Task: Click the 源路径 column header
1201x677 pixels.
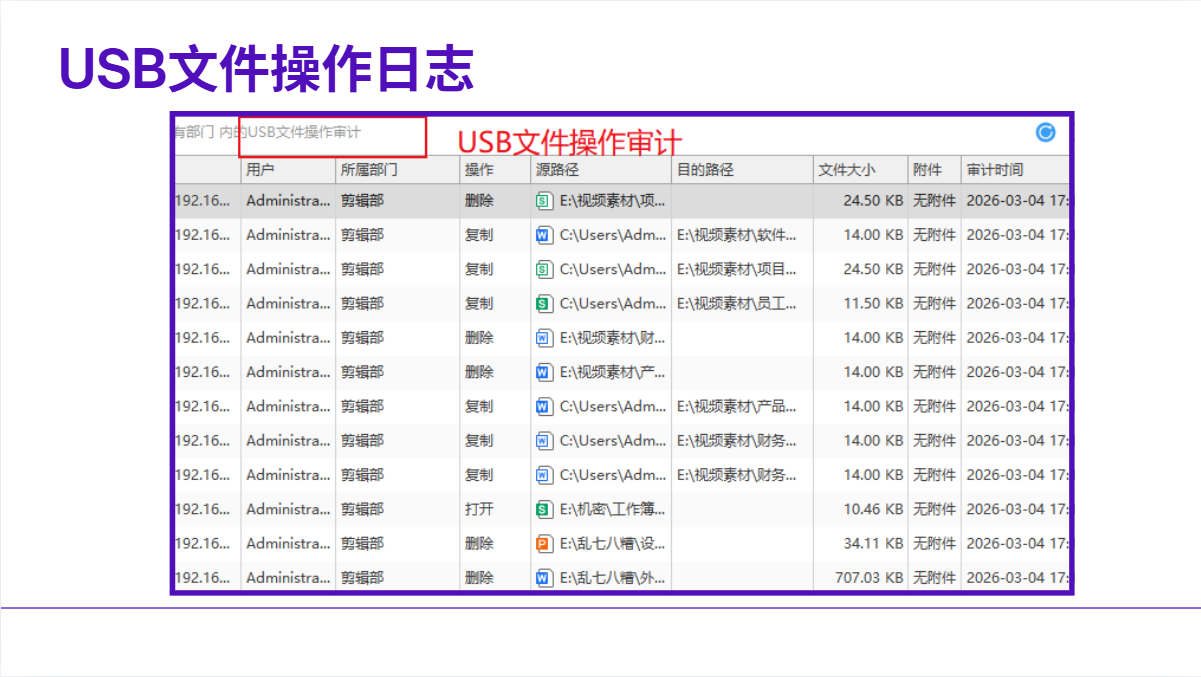Action: [557, 170]
